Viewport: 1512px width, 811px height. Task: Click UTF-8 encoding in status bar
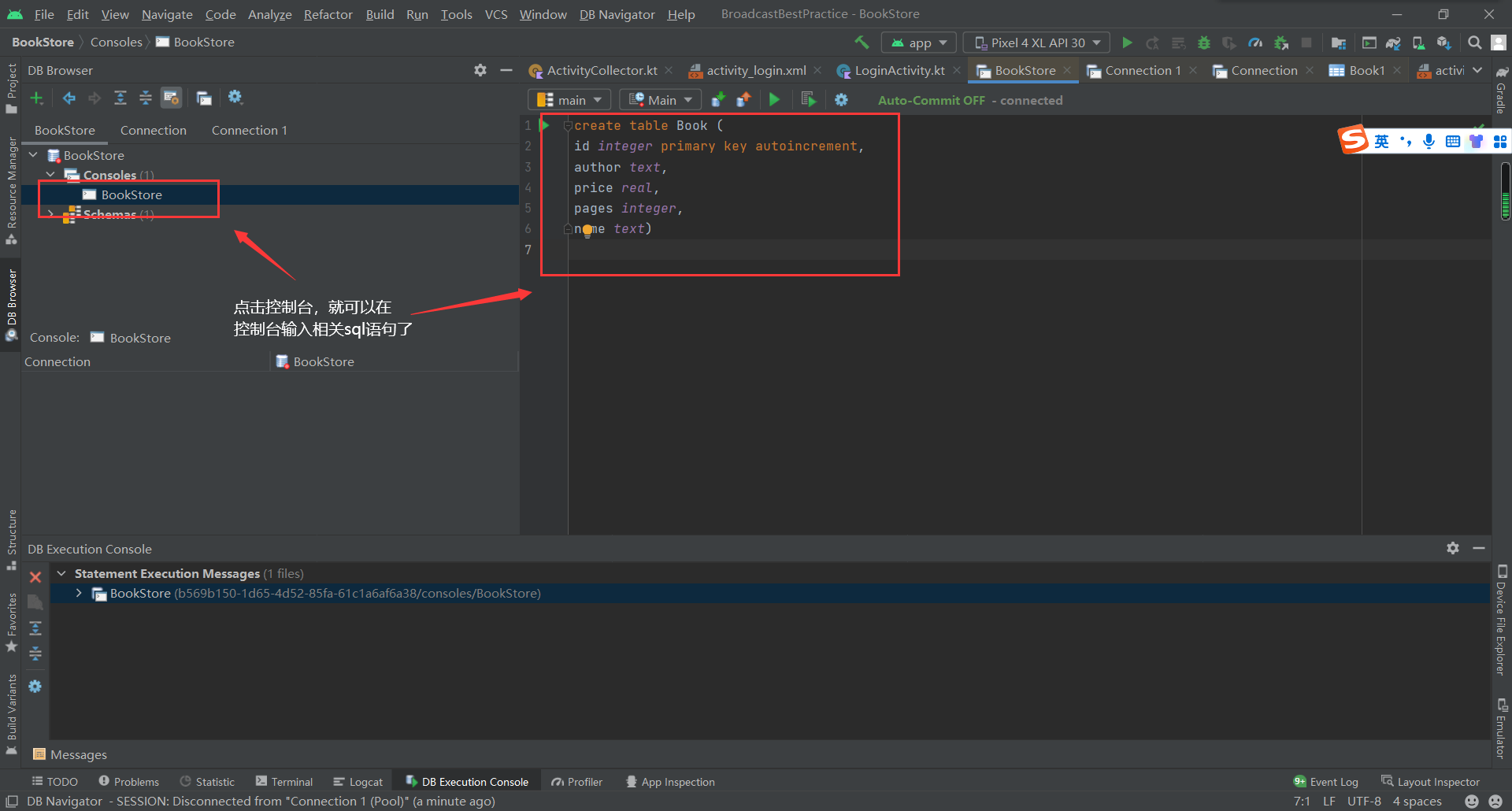pyautogui.click(x=1364, y=801)
